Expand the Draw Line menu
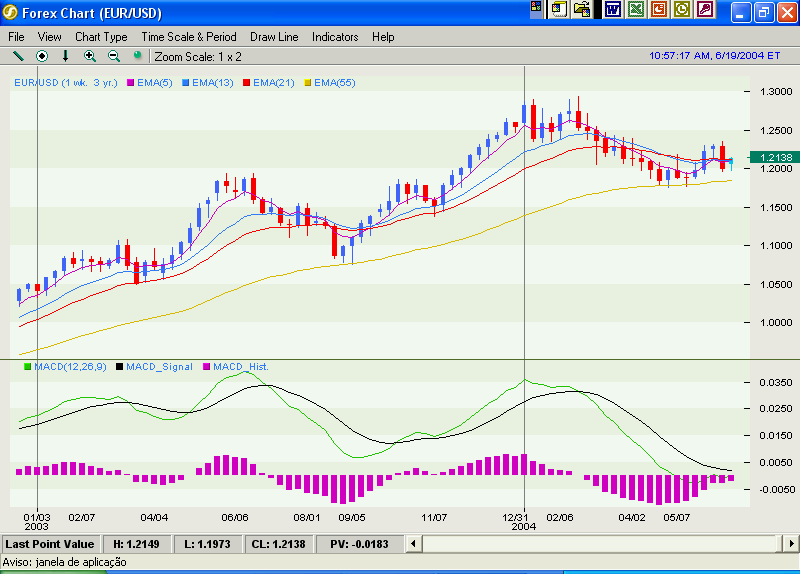800x574 pixels. click(274, 37)
